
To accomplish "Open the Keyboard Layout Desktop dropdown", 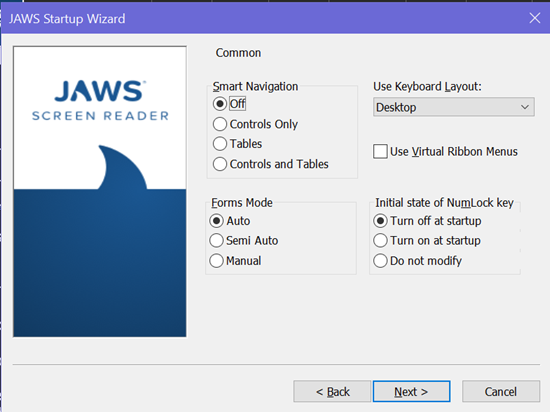I will click(454, 107).
